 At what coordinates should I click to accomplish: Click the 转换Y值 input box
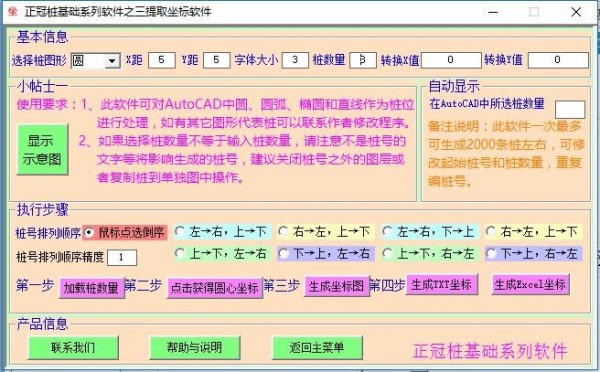pos(558,60)
